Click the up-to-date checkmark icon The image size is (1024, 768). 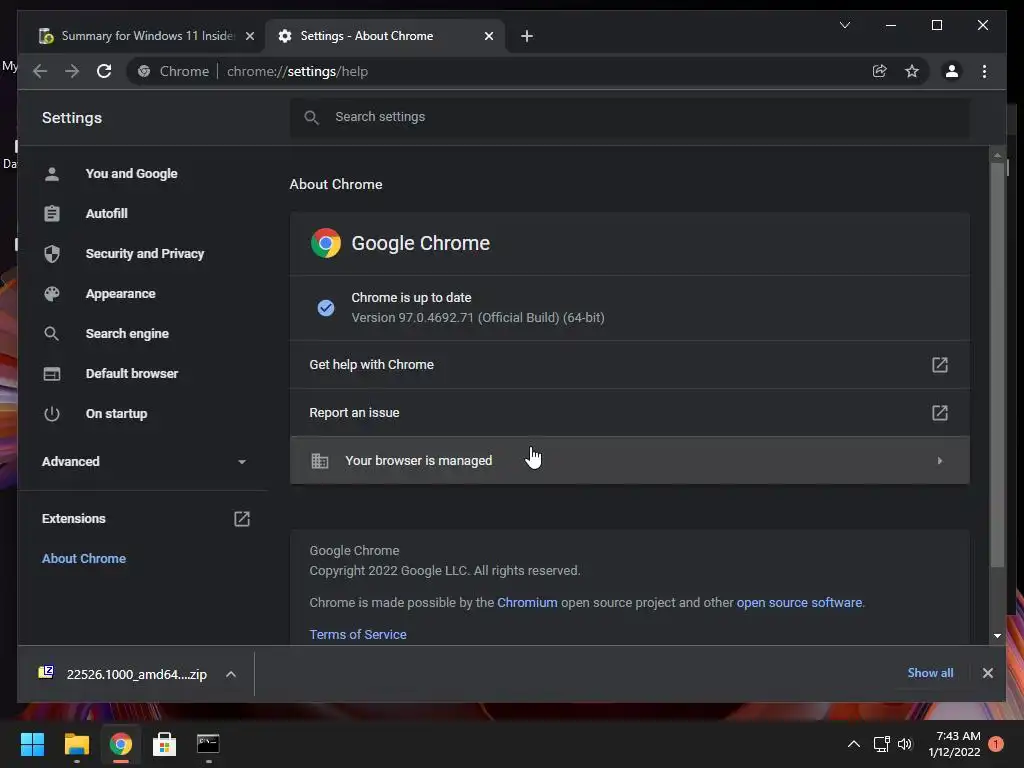pos(325,308)
